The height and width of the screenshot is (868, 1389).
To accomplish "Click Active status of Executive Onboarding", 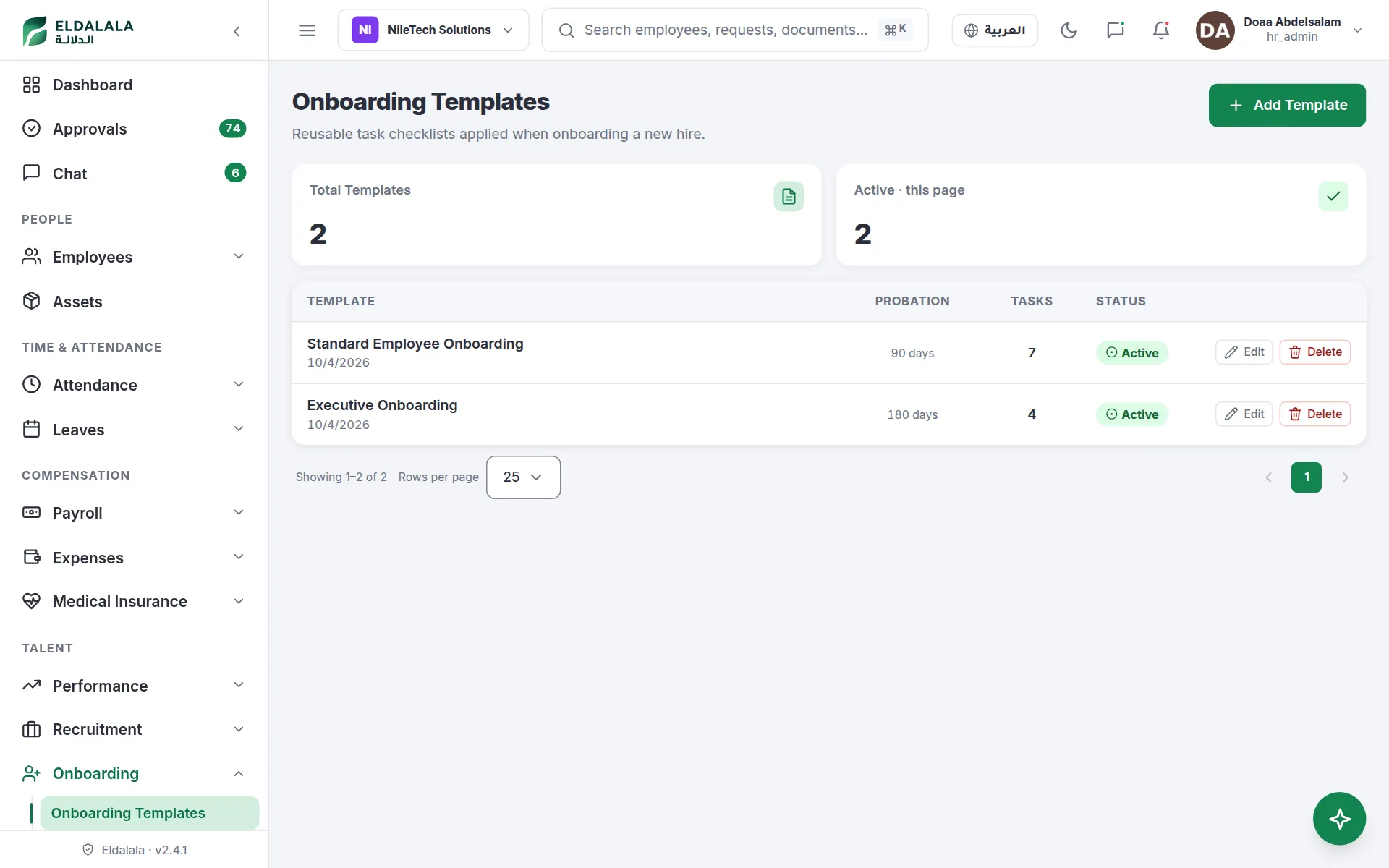I will point(1131,414).
